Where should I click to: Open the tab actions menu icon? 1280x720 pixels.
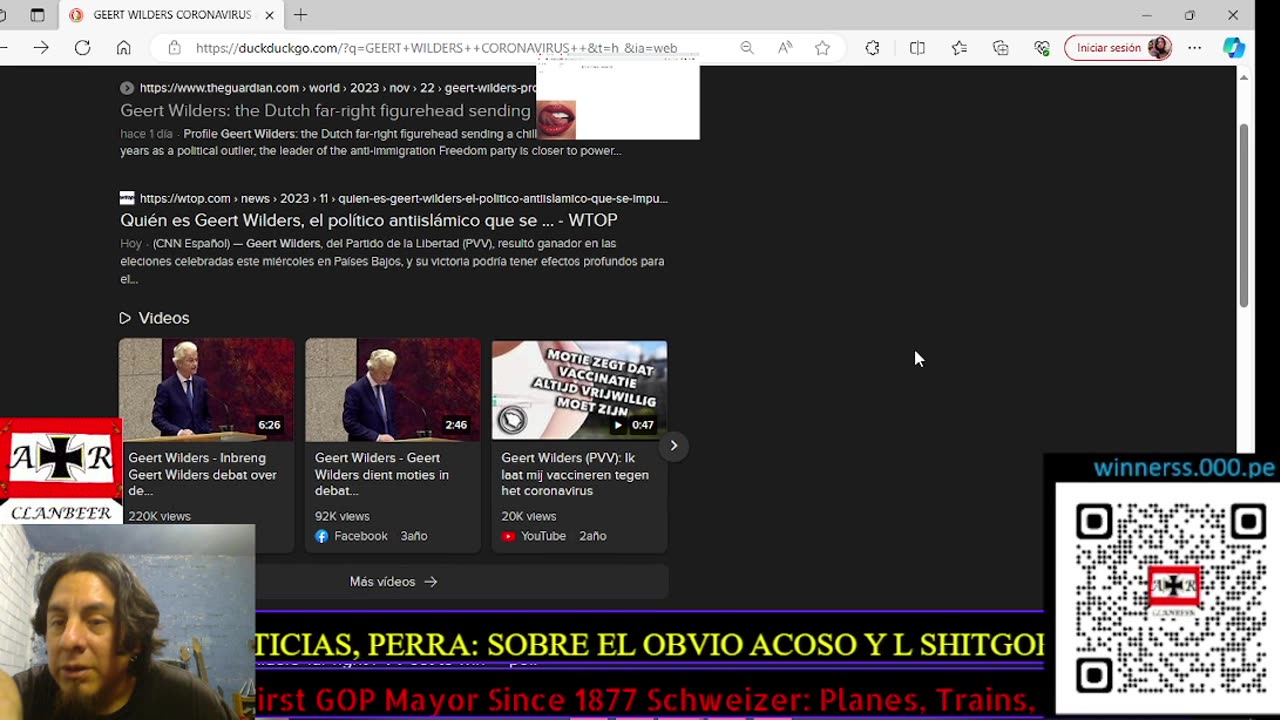point(37,15)
